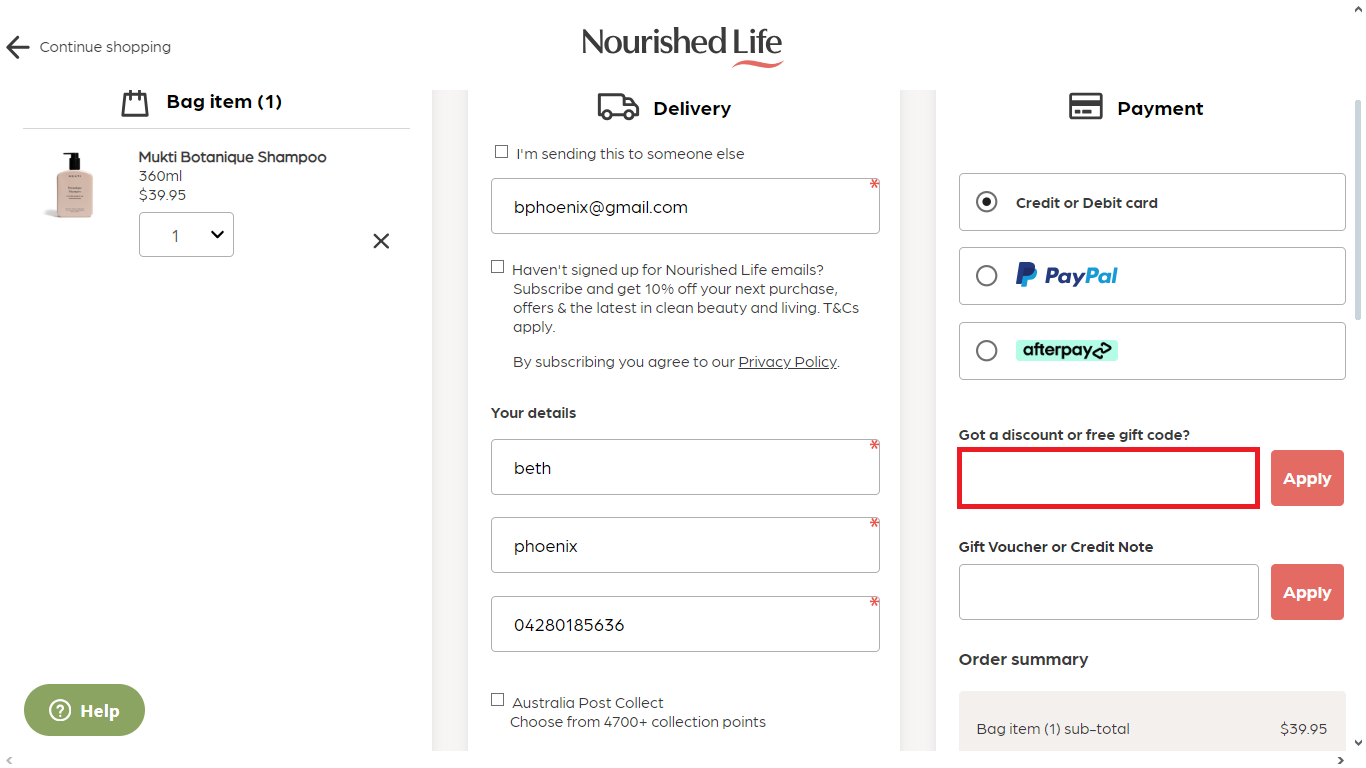Click the Continue shopping link
This screenshot has width=1366, height=768.
(x=104, y=46)
